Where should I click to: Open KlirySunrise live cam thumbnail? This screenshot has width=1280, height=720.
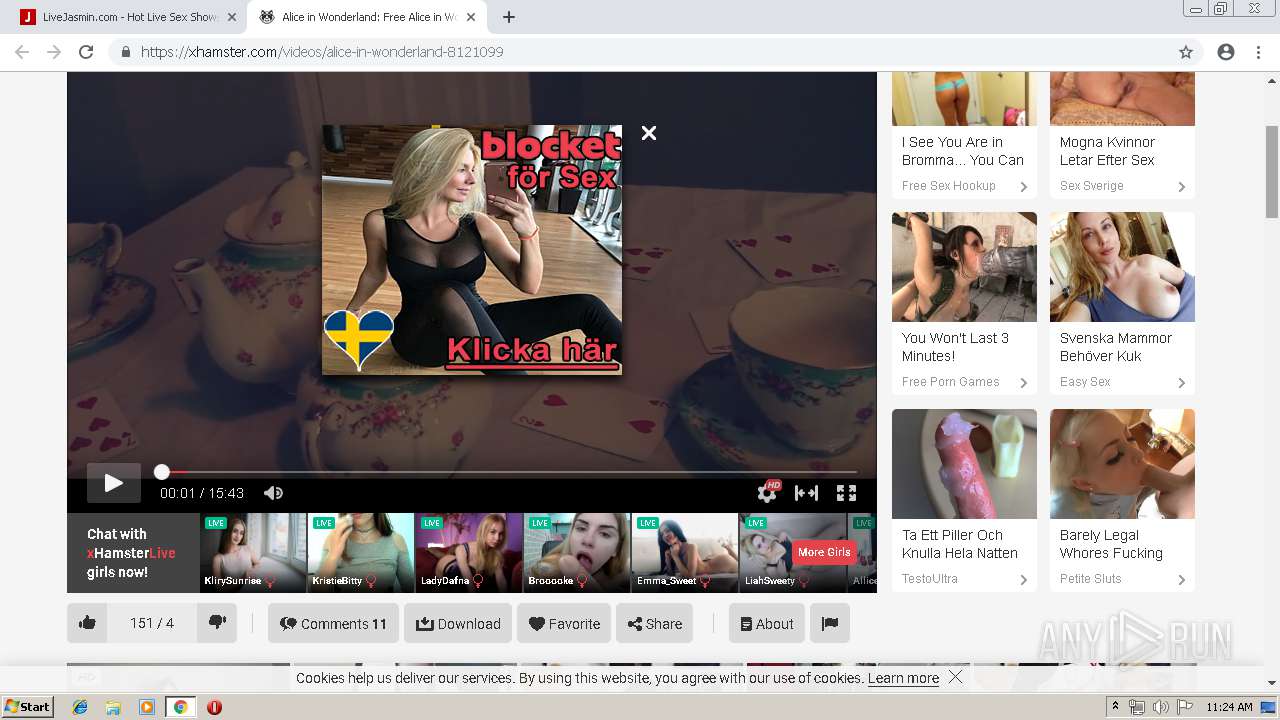(x=253, y=553)
